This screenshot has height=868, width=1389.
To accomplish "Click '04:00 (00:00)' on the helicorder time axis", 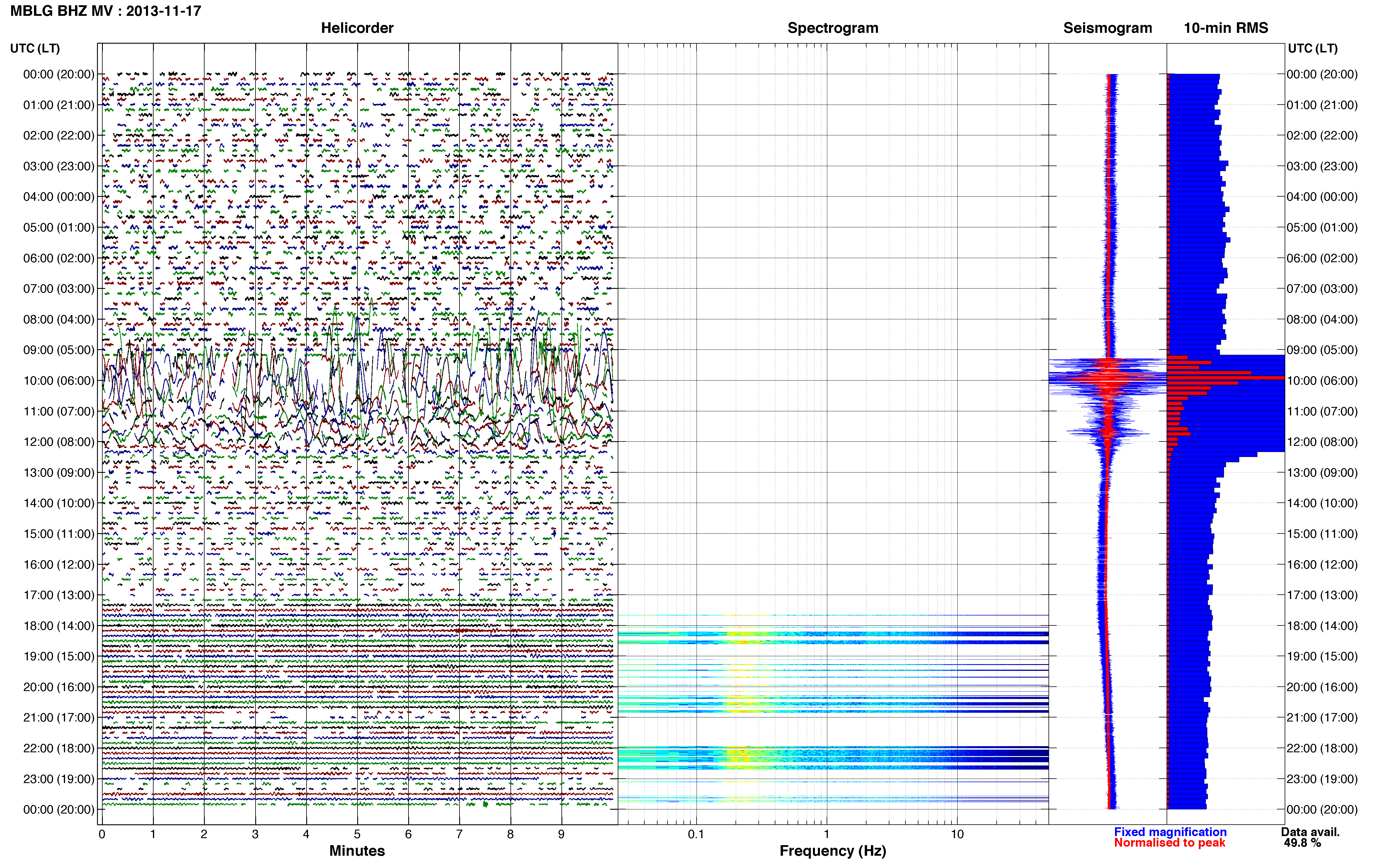I will pos(59,197).
